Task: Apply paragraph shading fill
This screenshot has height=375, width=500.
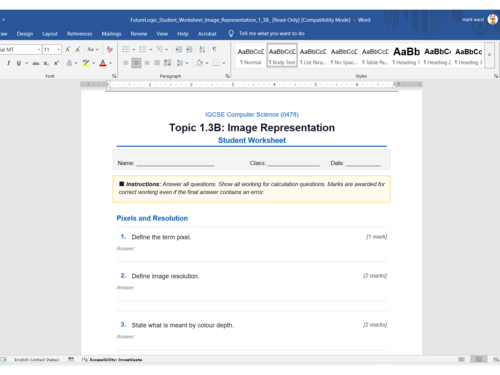Action: tap(199, 63)
